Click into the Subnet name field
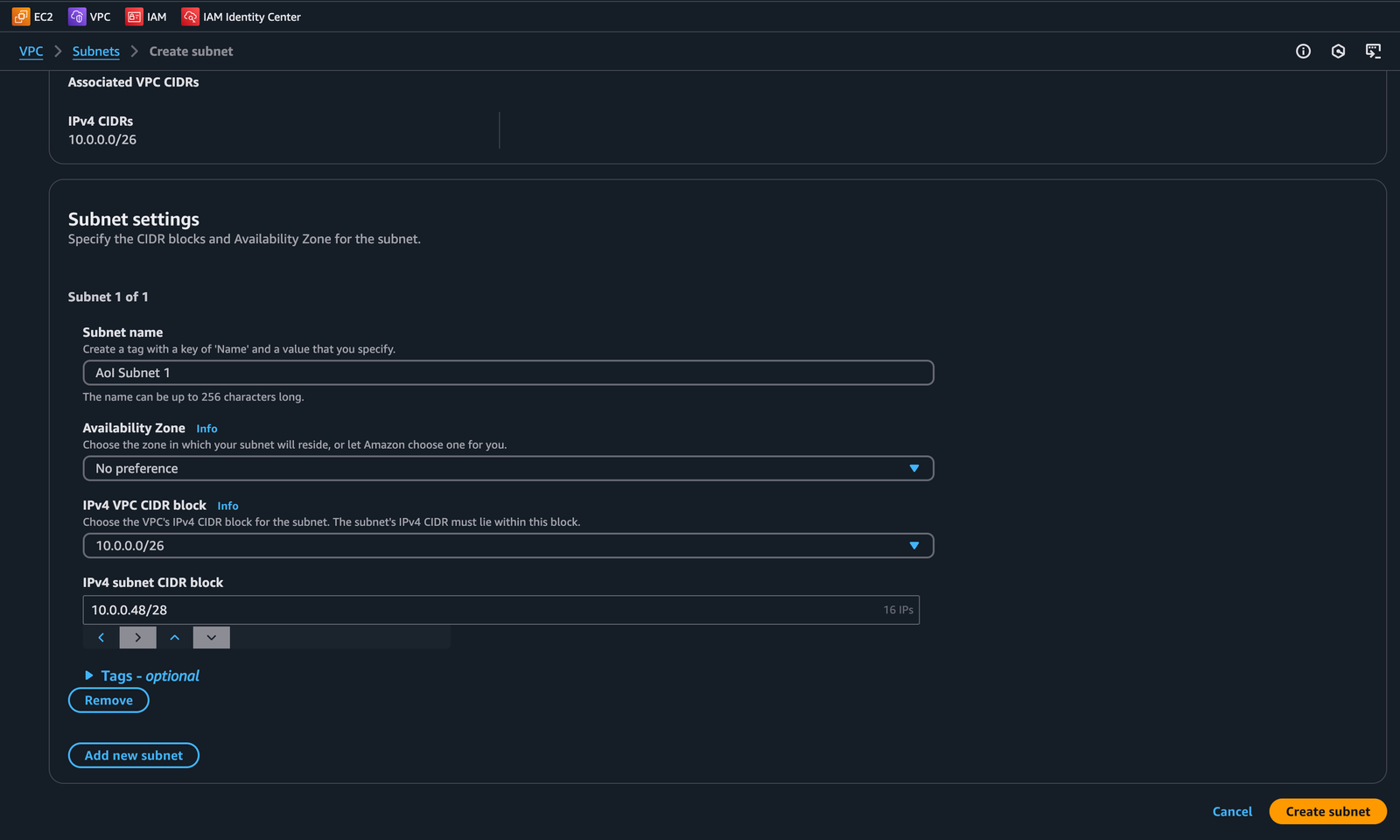The image size is (1400, 840). [x=507, y=373]
